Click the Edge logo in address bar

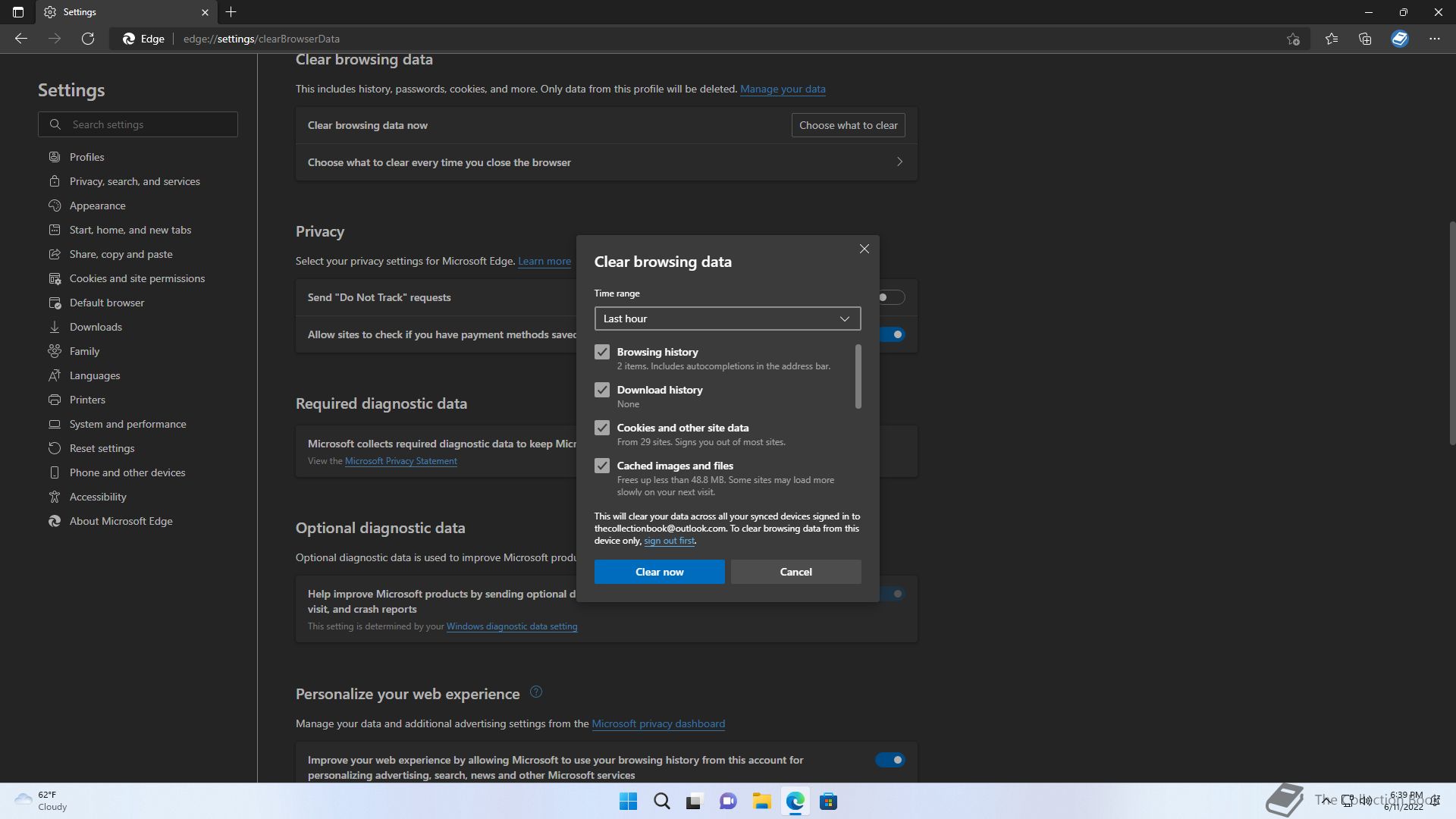click(x=129, y=39)
